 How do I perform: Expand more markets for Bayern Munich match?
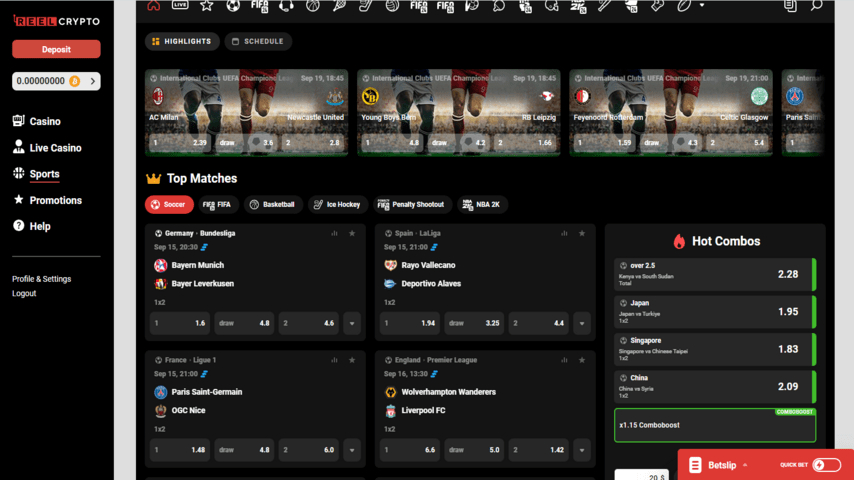[x=352, y=323]
